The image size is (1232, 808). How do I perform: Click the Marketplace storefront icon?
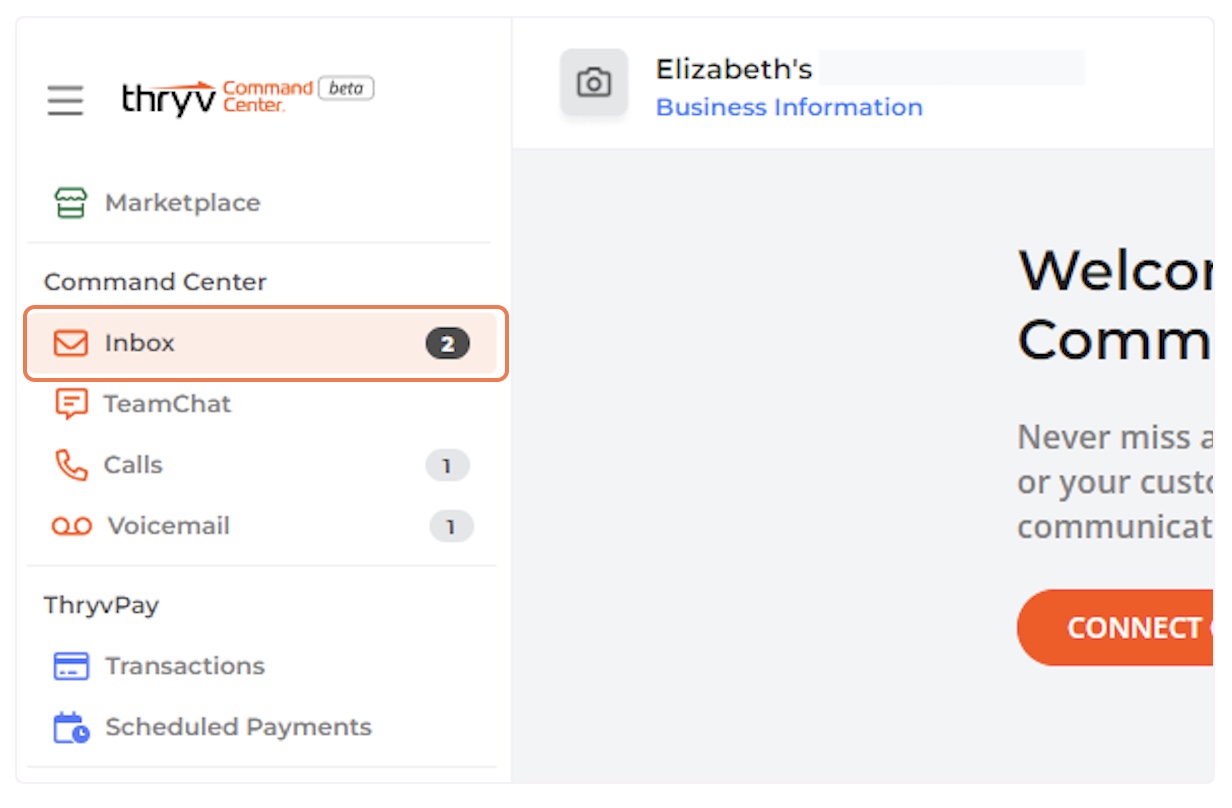[x=70, y=203]
